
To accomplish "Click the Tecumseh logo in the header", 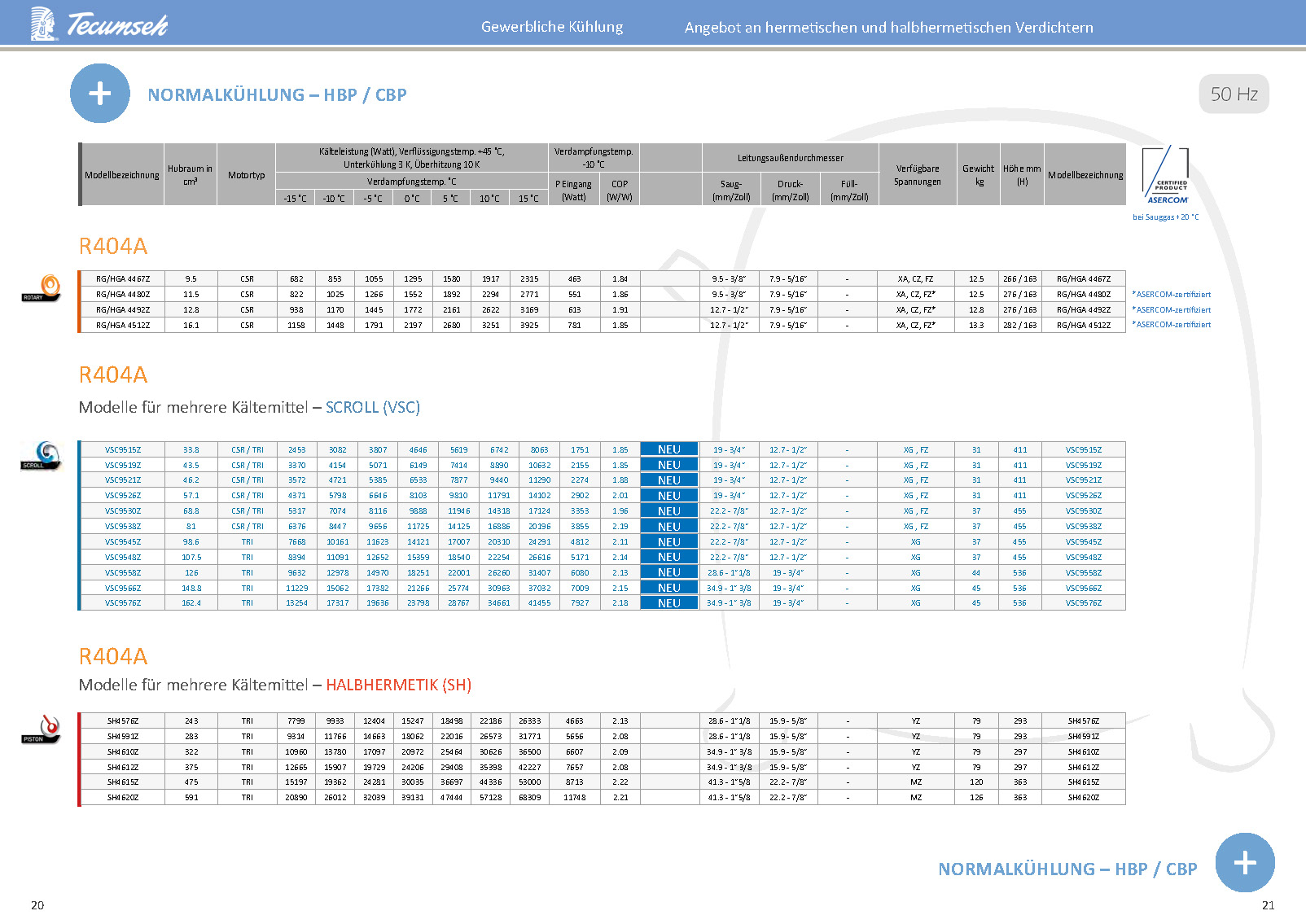I will click(x=99, y=24).
